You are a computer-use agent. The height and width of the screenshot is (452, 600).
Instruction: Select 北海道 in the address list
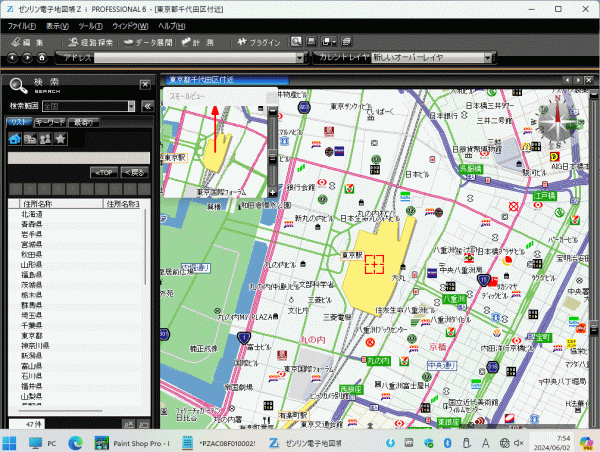(32, 214)
